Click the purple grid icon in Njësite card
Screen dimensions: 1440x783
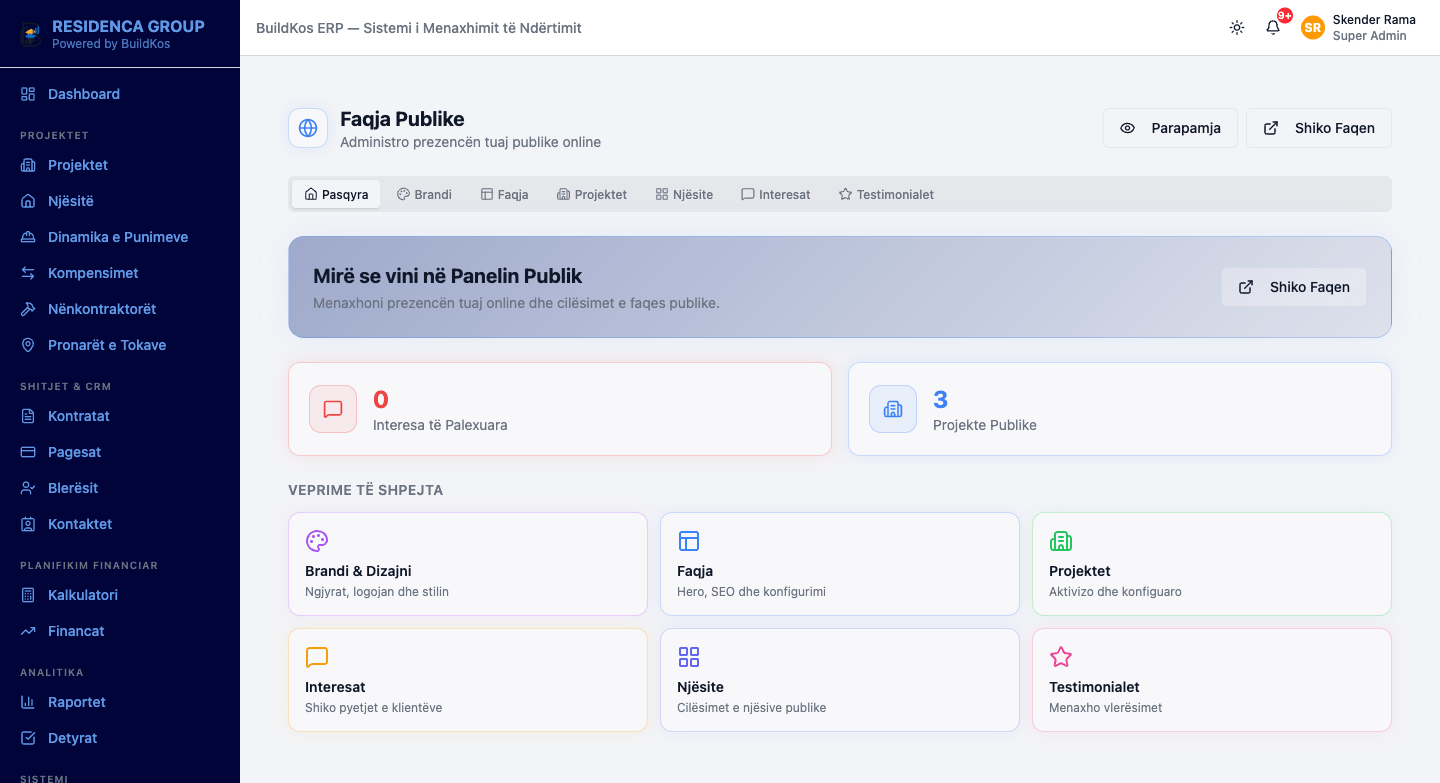click(689, 657)
